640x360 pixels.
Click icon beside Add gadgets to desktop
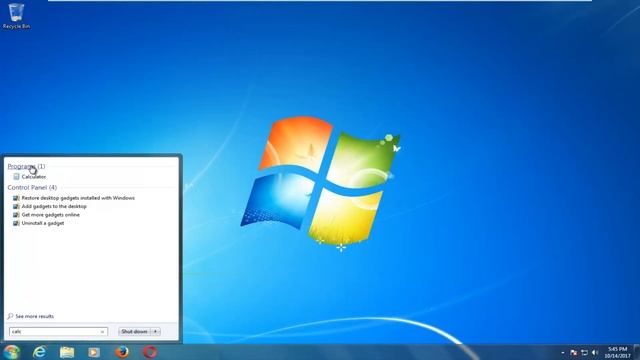(16, 207)
